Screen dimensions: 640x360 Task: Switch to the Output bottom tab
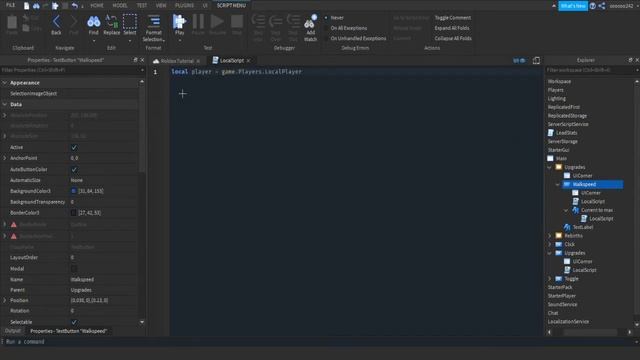[13, 331]
